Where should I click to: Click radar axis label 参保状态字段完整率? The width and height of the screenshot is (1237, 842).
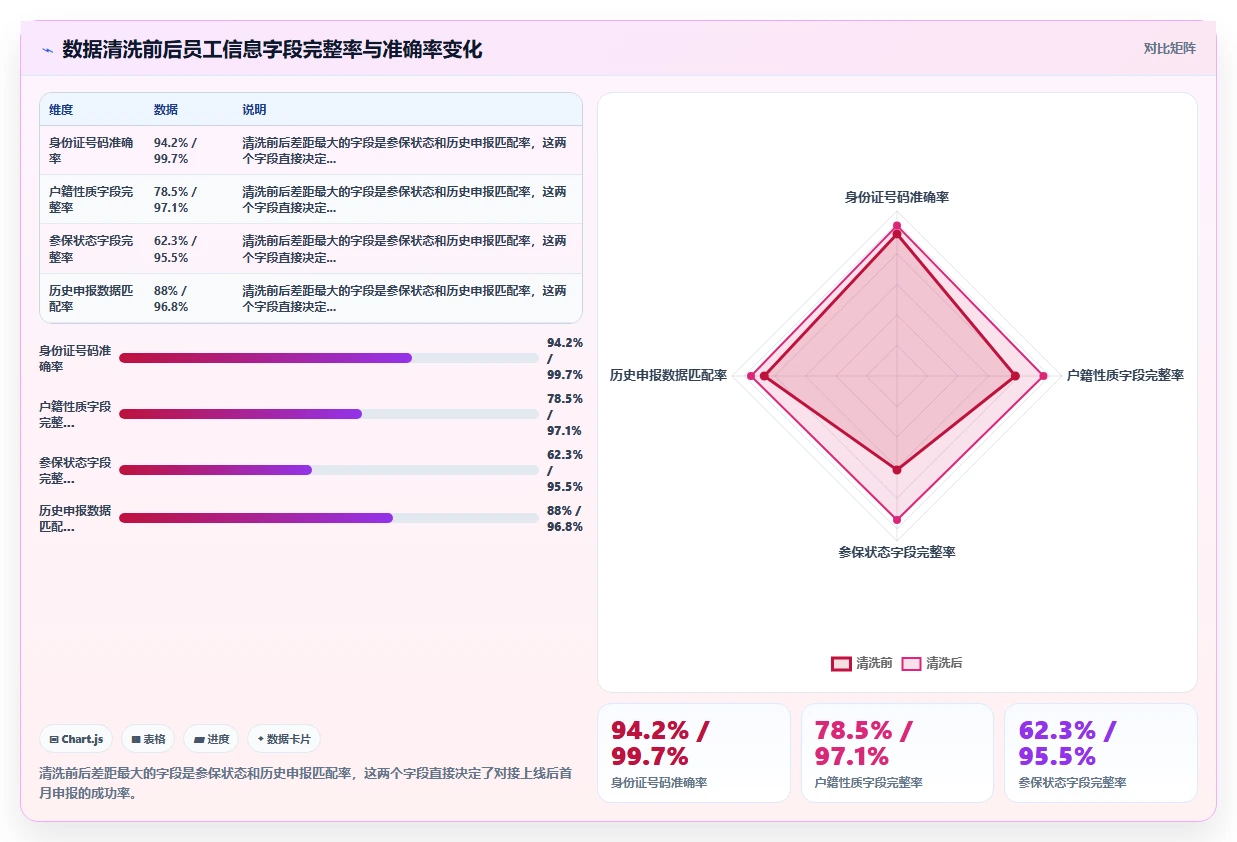tap(897, 552)
